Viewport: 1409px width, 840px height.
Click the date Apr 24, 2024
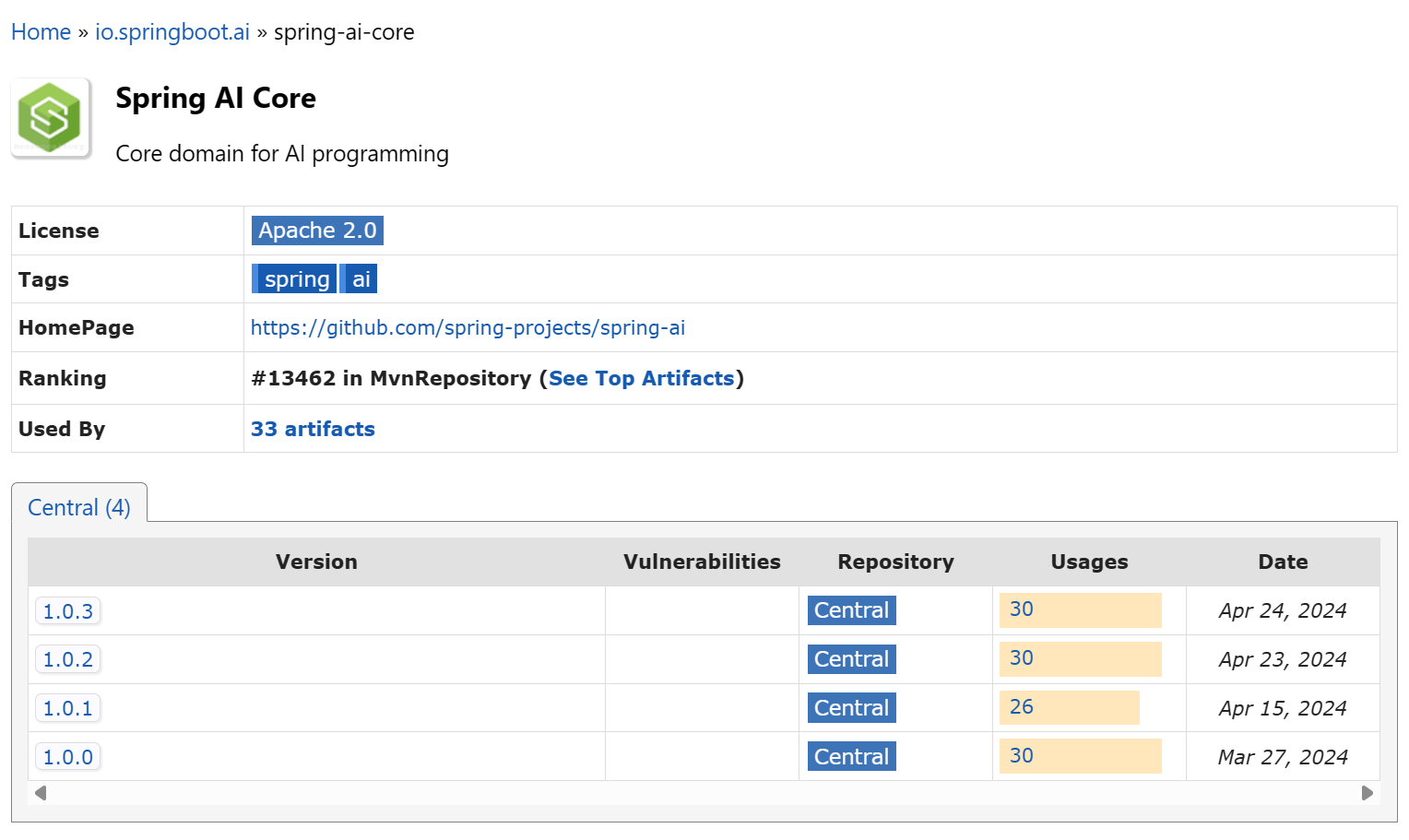coord(1283,610)
